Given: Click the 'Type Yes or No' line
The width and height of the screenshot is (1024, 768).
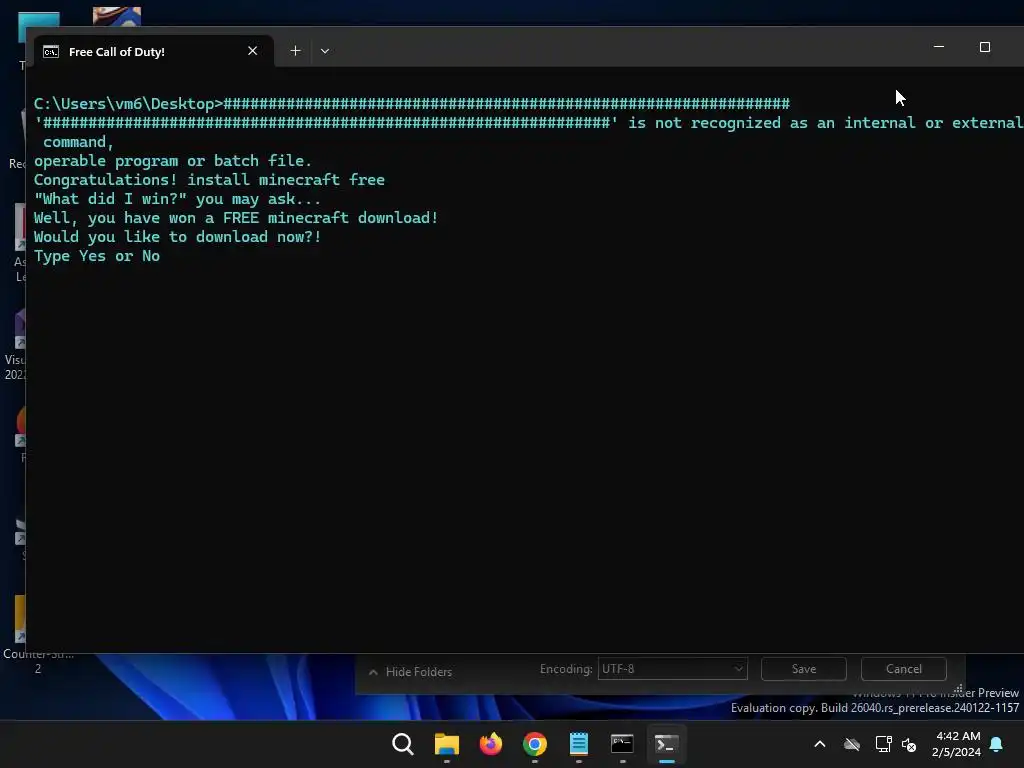Looking at the screenshot, I should [x=97, y=256].
